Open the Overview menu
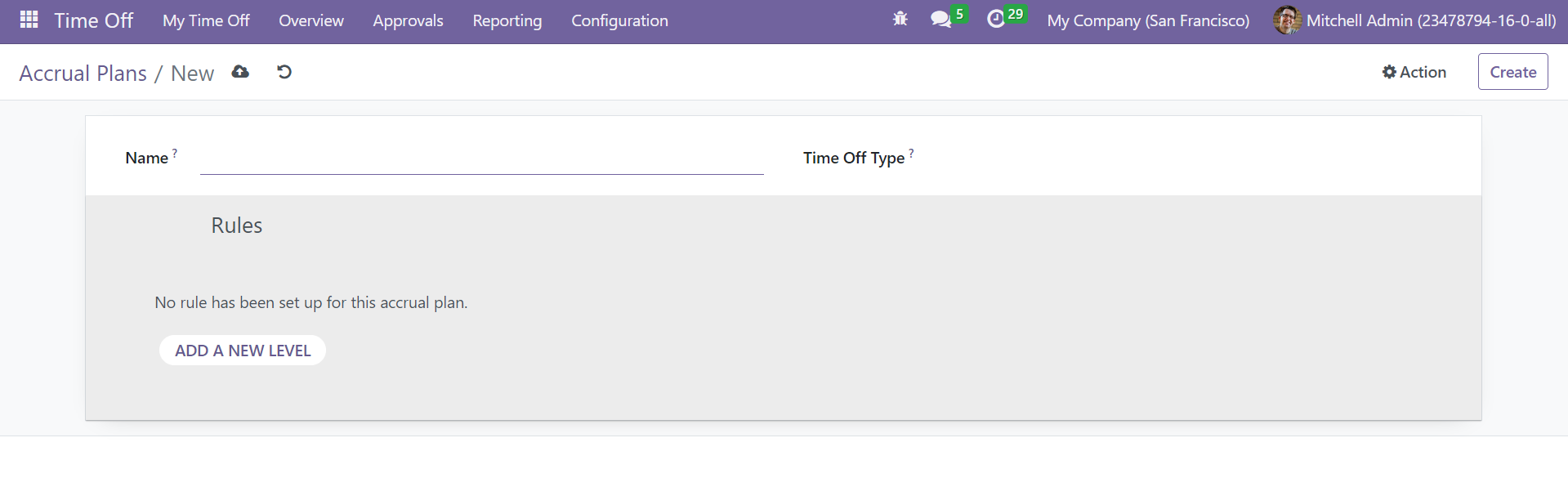Viewport: 1568px width, 478px height. [311, 20]
